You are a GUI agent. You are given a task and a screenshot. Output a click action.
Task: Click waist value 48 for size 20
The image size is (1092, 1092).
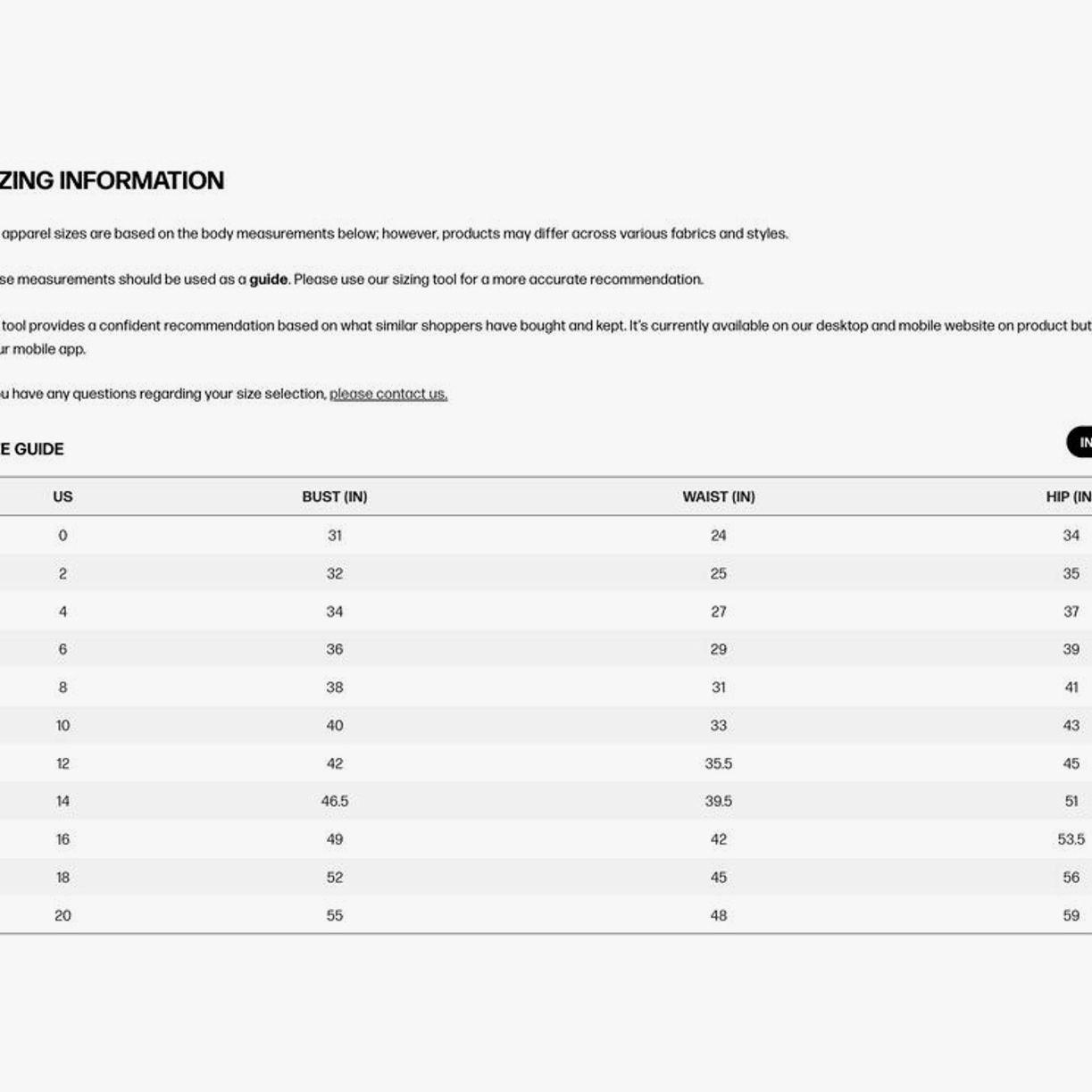pyautogui.click(x=719, y=915)
